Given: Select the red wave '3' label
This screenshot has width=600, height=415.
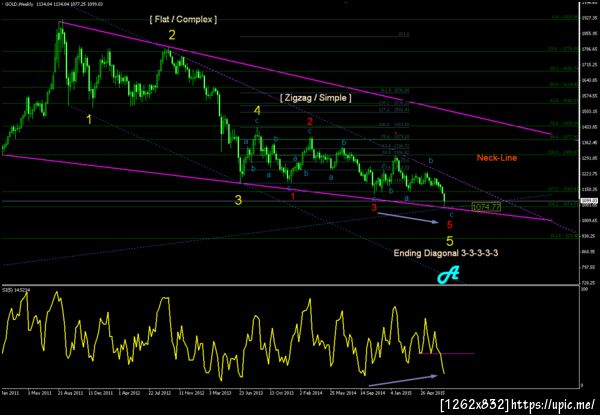Looking at the screenshot, I should tap(374, 207).
